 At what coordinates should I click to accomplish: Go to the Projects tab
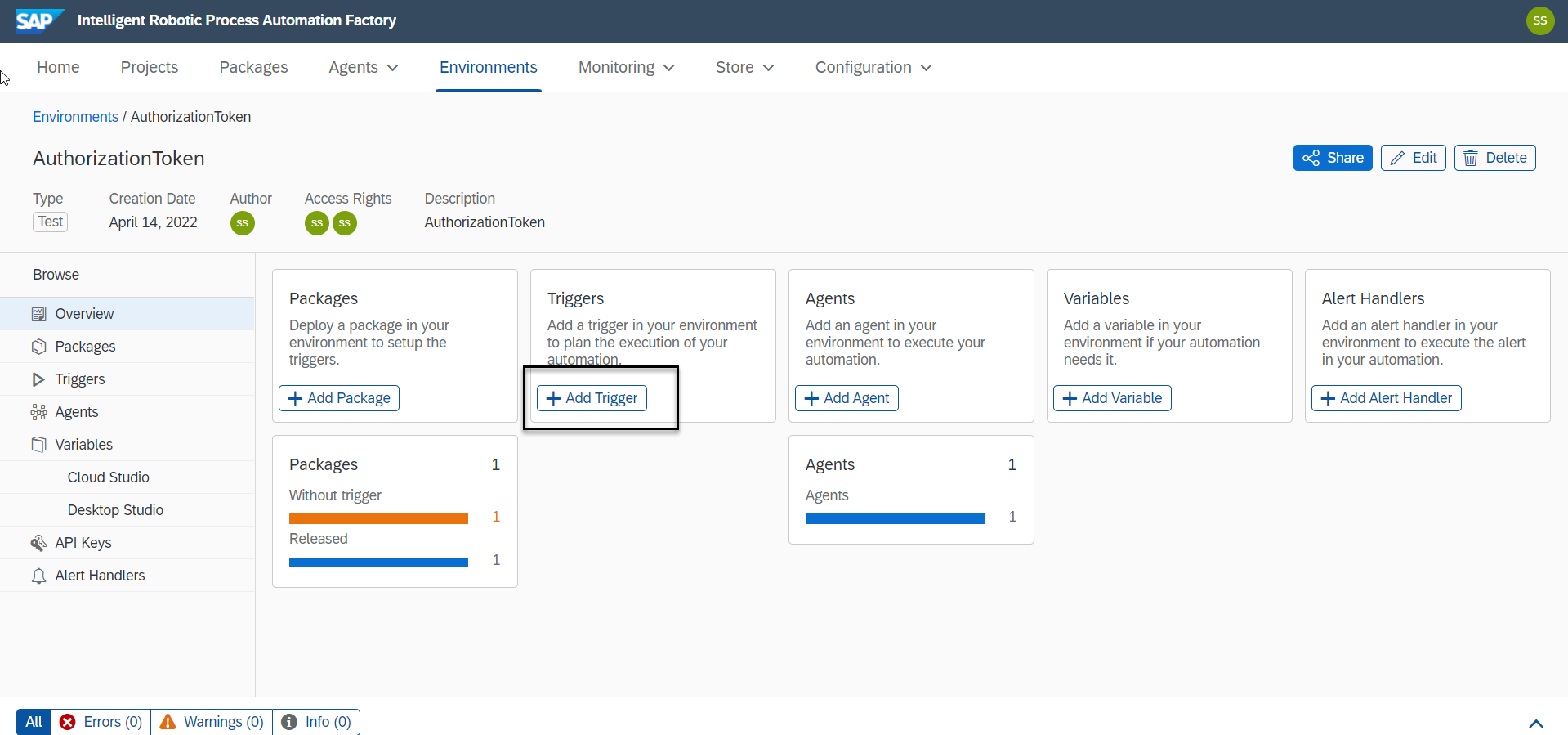150,67
